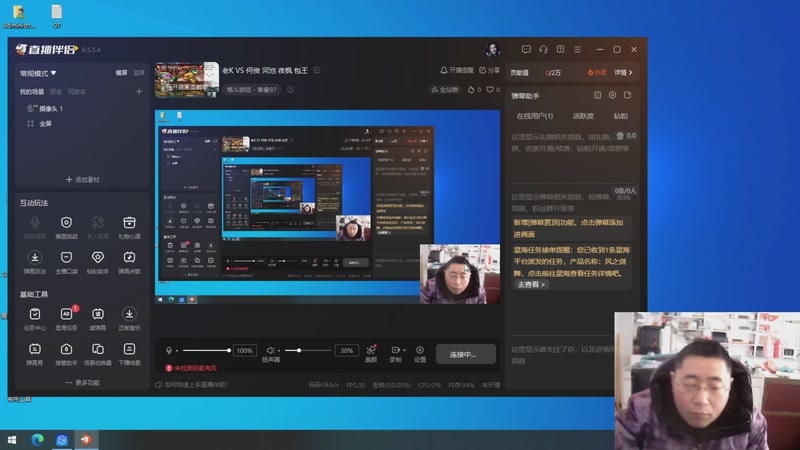Click 添加素材 add material button
Screen dimensions: 800x450
click(x=83, y=180)
